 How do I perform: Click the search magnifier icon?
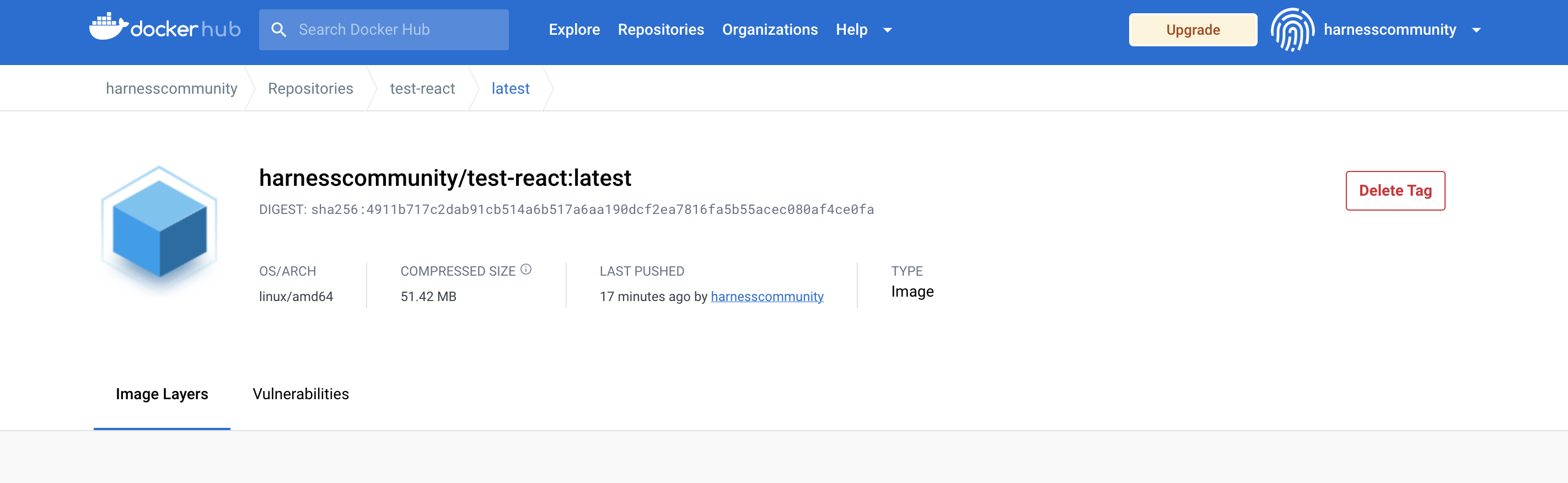[x=278, y=30]
